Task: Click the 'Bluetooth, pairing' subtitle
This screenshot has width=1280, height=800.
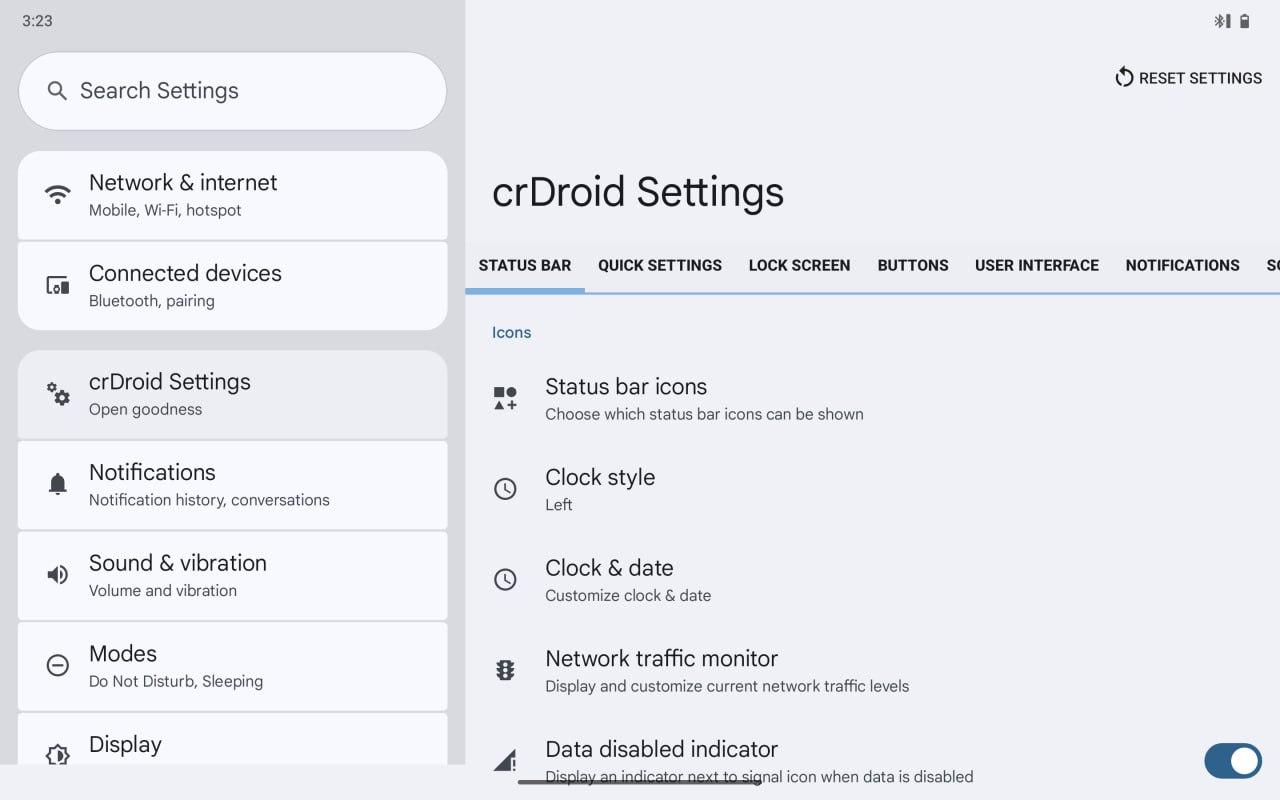Action: 152,301
